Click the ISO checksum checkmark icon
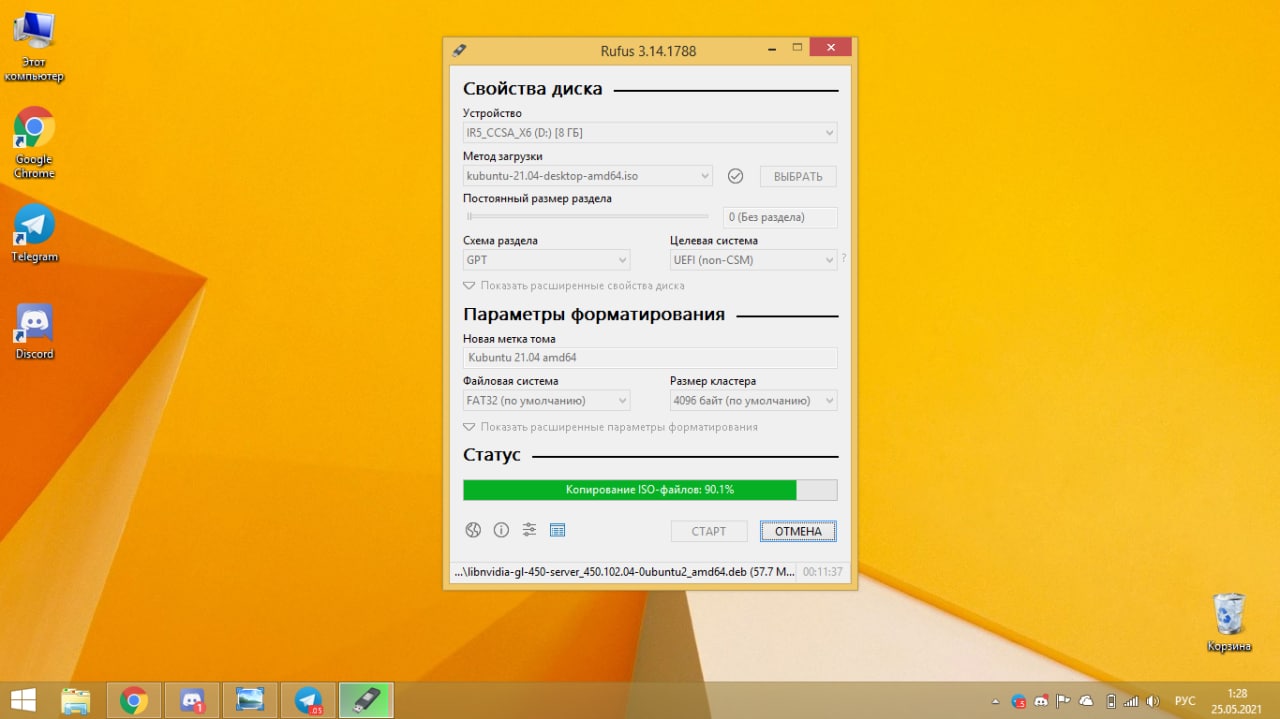Screen dimensions: 1280x719 [735, 176]
